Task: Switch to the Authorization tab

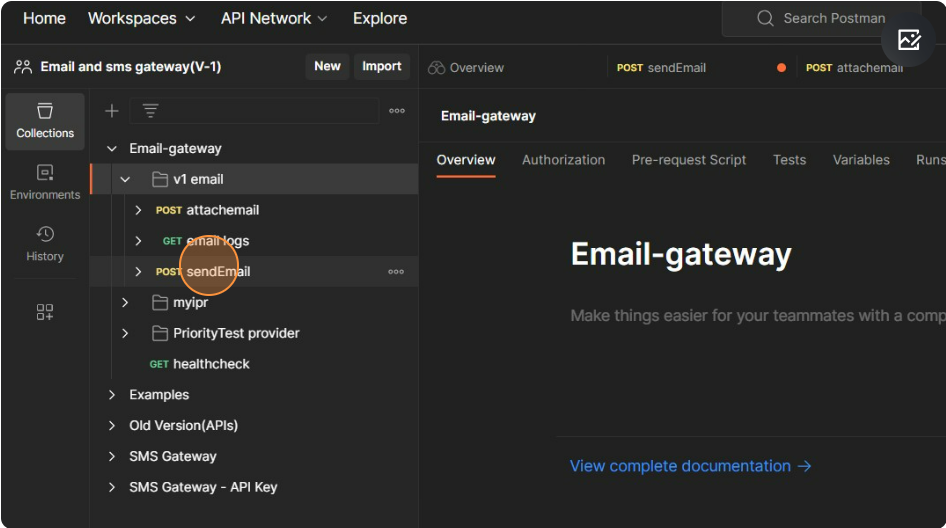Action: (563, 160)
